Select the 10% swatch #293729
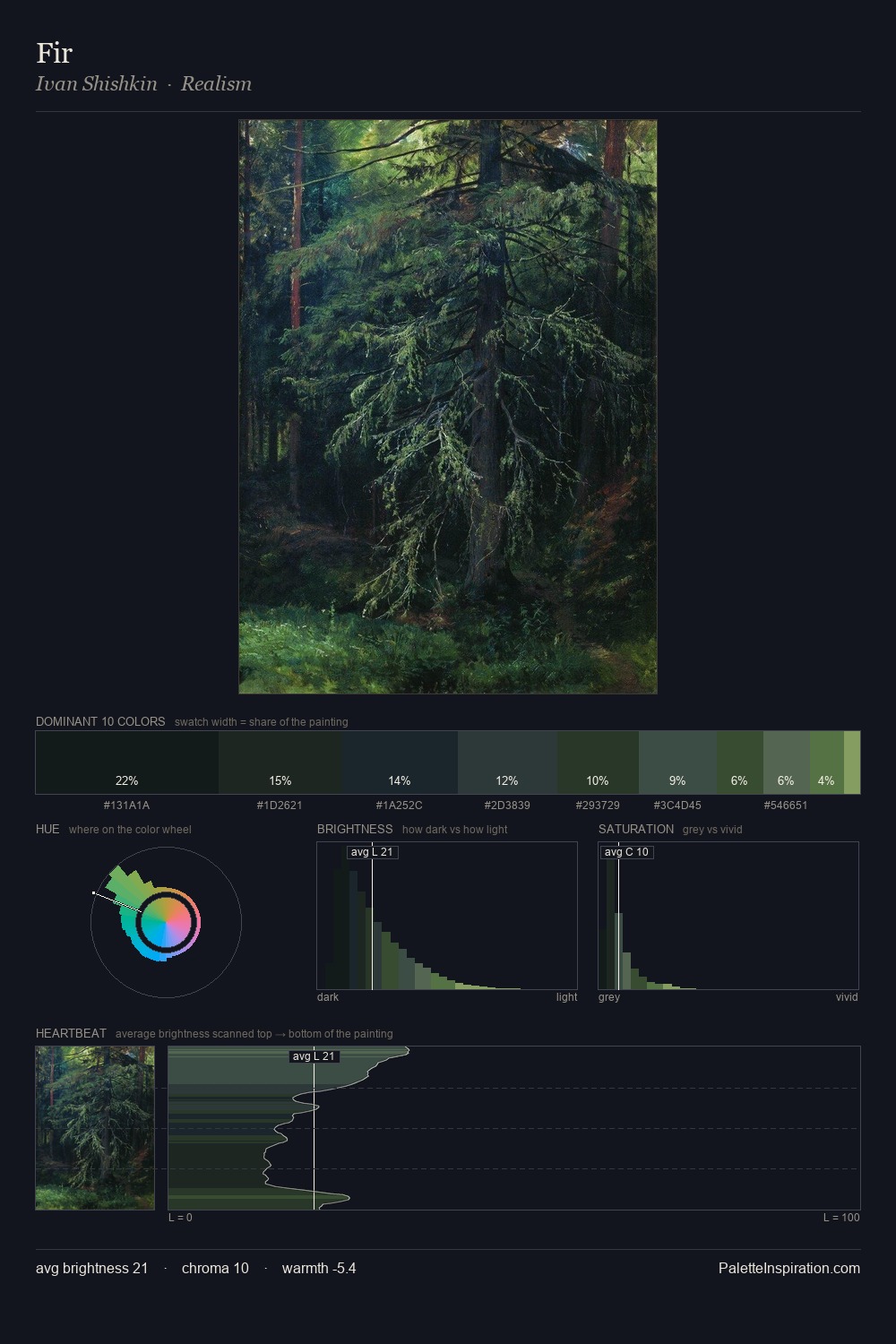 598,762
